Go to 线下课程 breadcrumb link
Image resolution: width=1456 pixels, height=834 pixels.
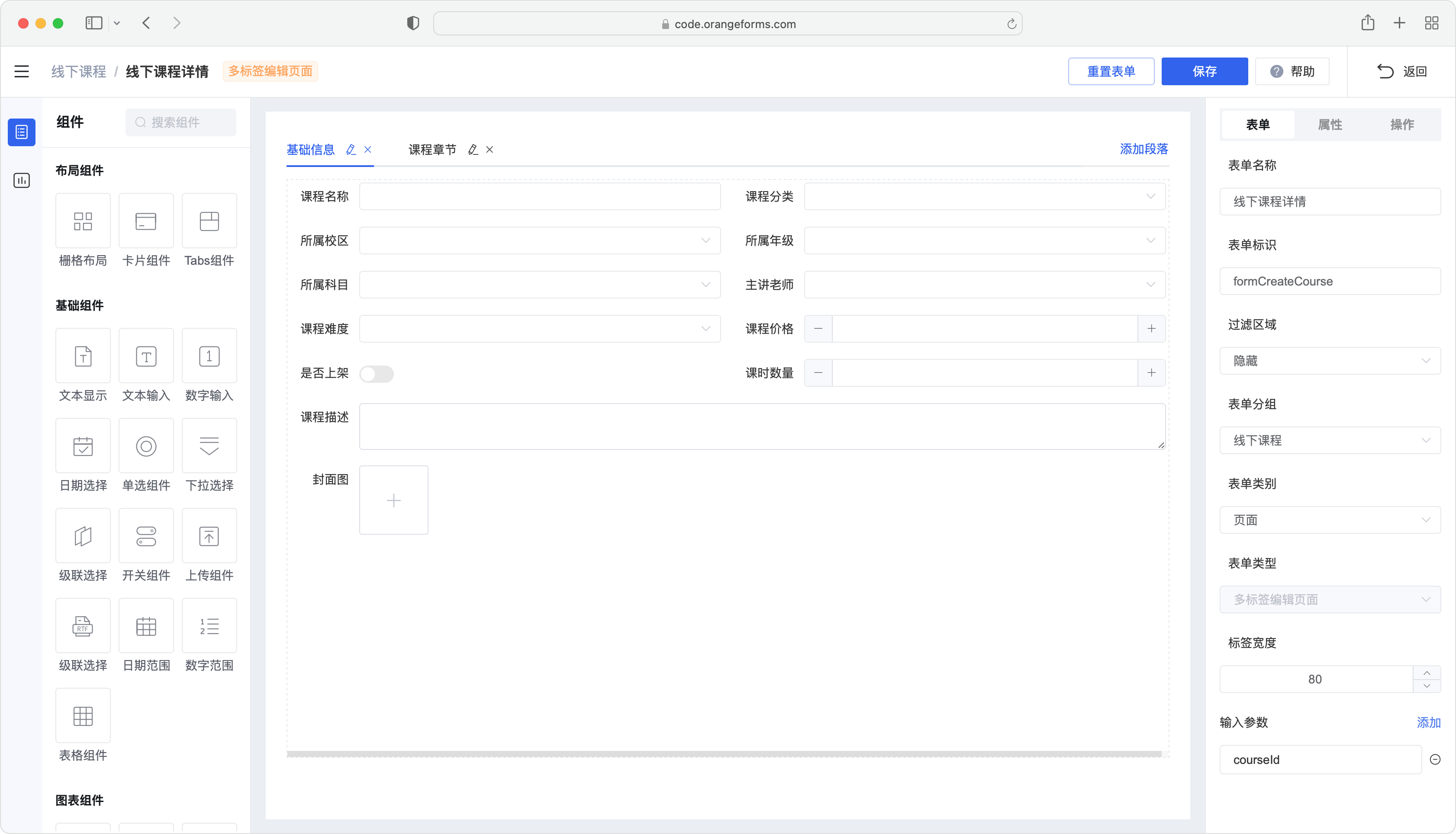pyautogui.click(x=78, y=72)
